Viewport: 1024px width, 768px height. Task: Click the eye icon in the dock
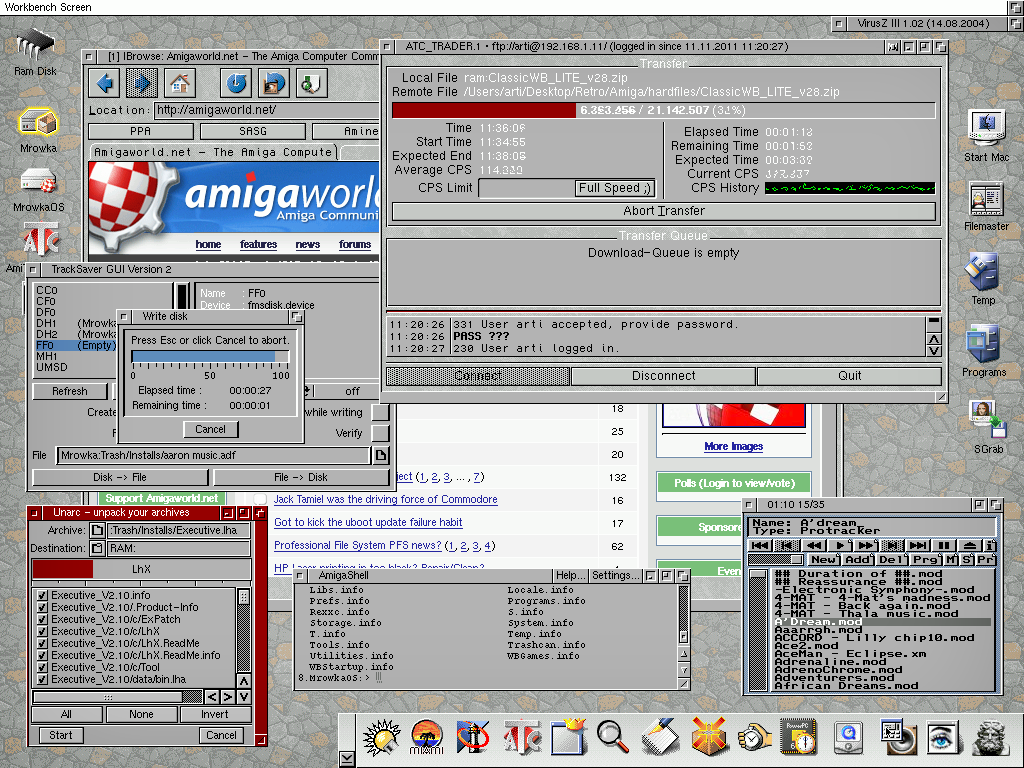click(x=942, y=737)
